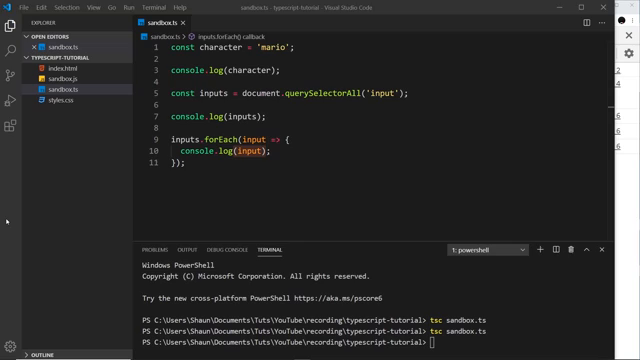Click 'Windows PowerShell' text in terminal
Viewport: 640px width, 360px height.
click(x=178, y=265)
